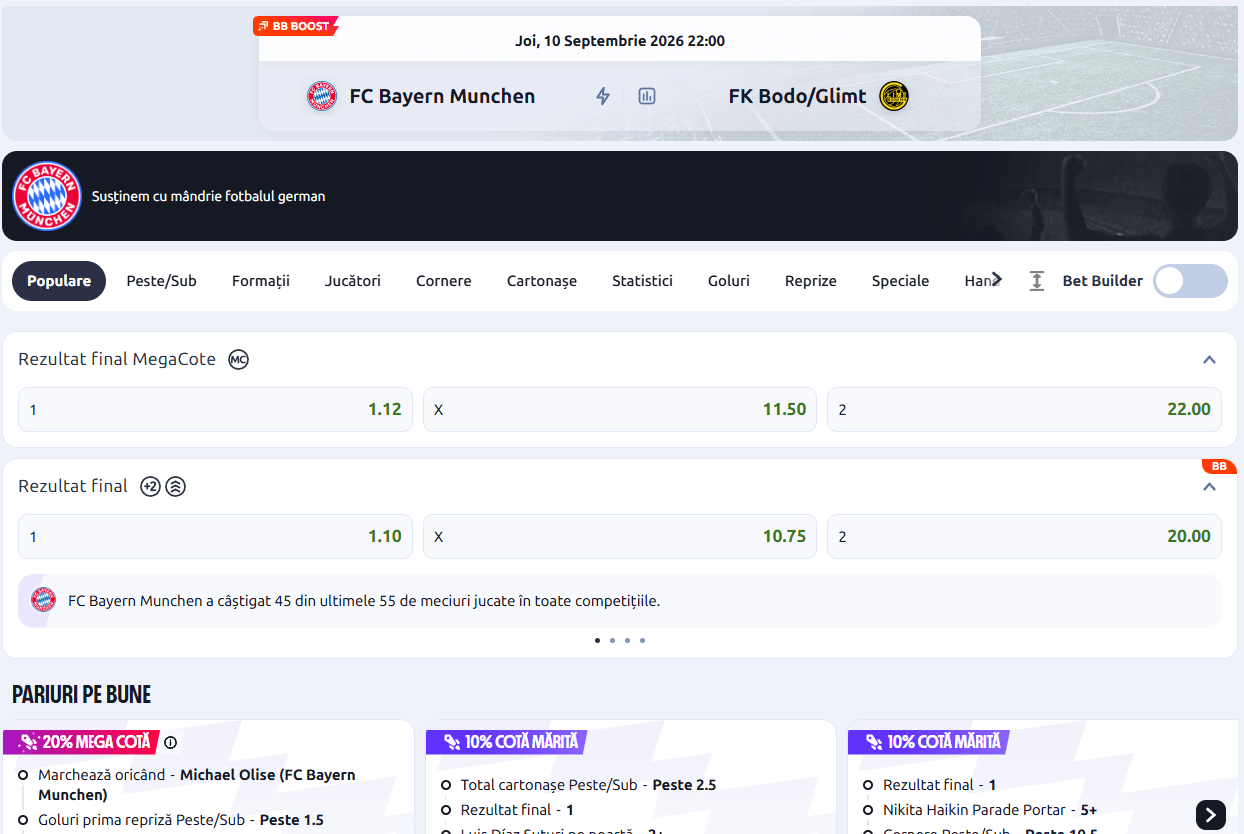Click the FC Bayern Munchen crest in header
Image resolution: width=1244 pixels, height=834 pixels.
point(322,96)
